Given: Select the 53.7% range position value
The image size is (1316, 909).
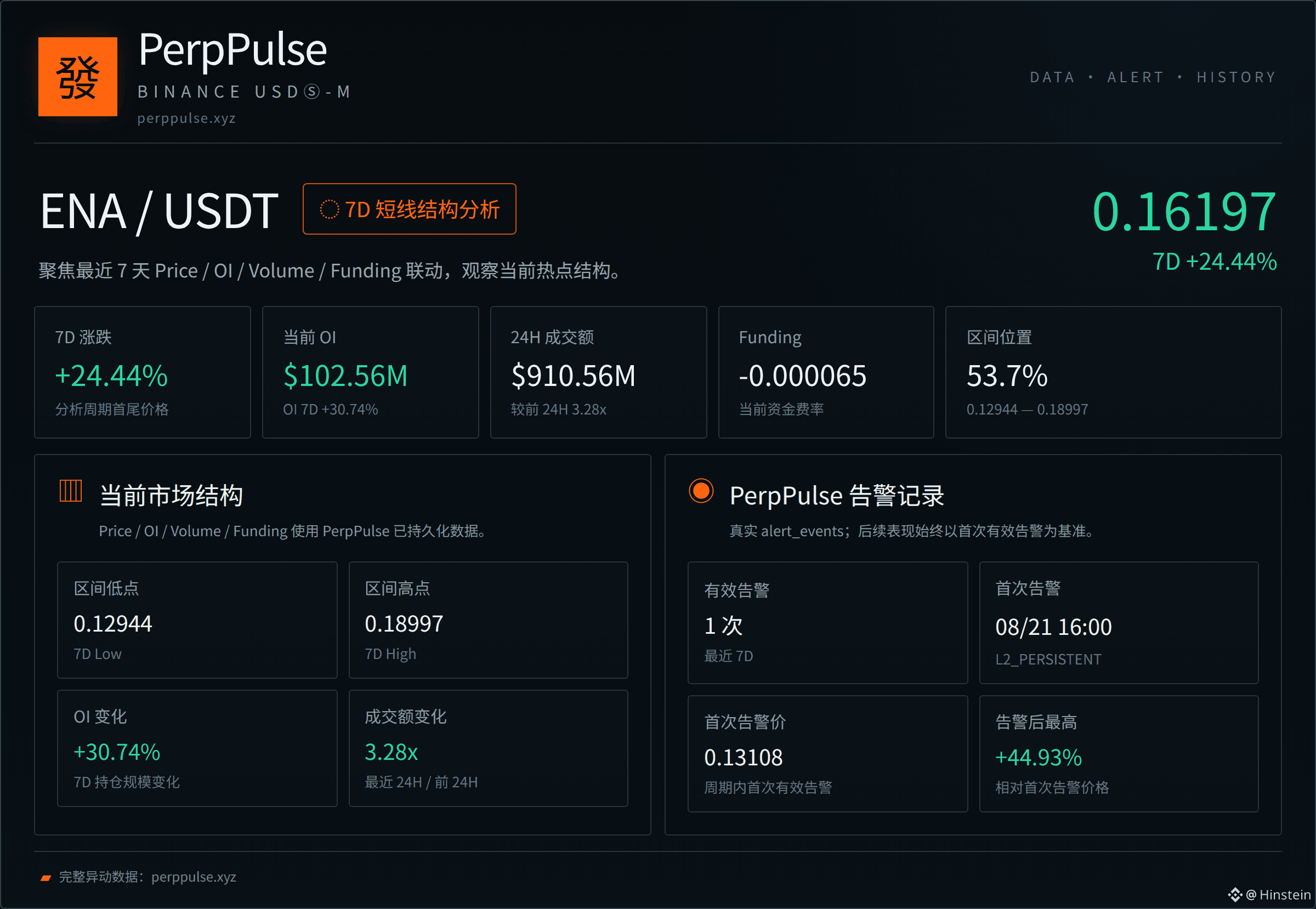Looking at the screenshot, I should click(1007, 376).
